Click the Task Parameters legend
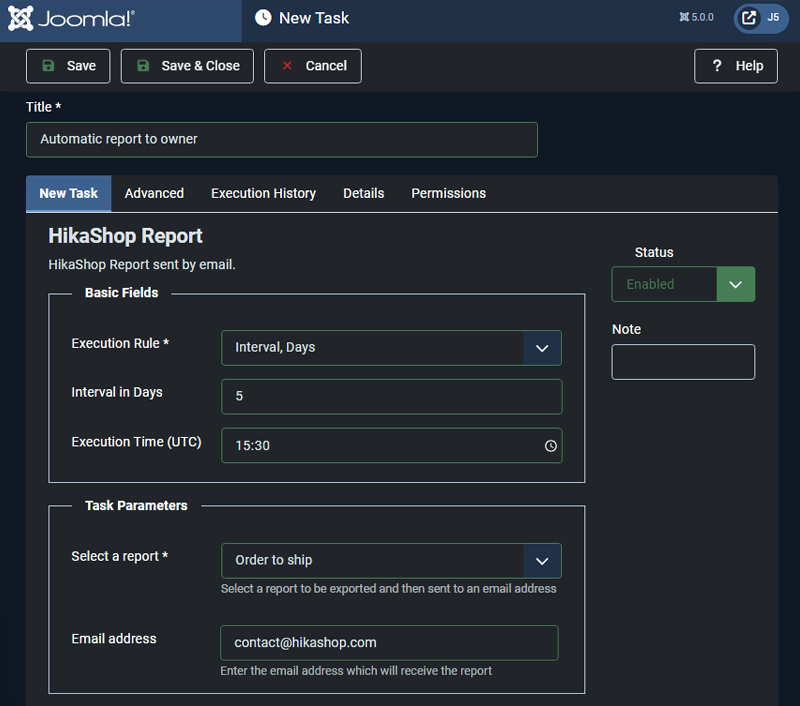800x706 pixels. [136, 506]
